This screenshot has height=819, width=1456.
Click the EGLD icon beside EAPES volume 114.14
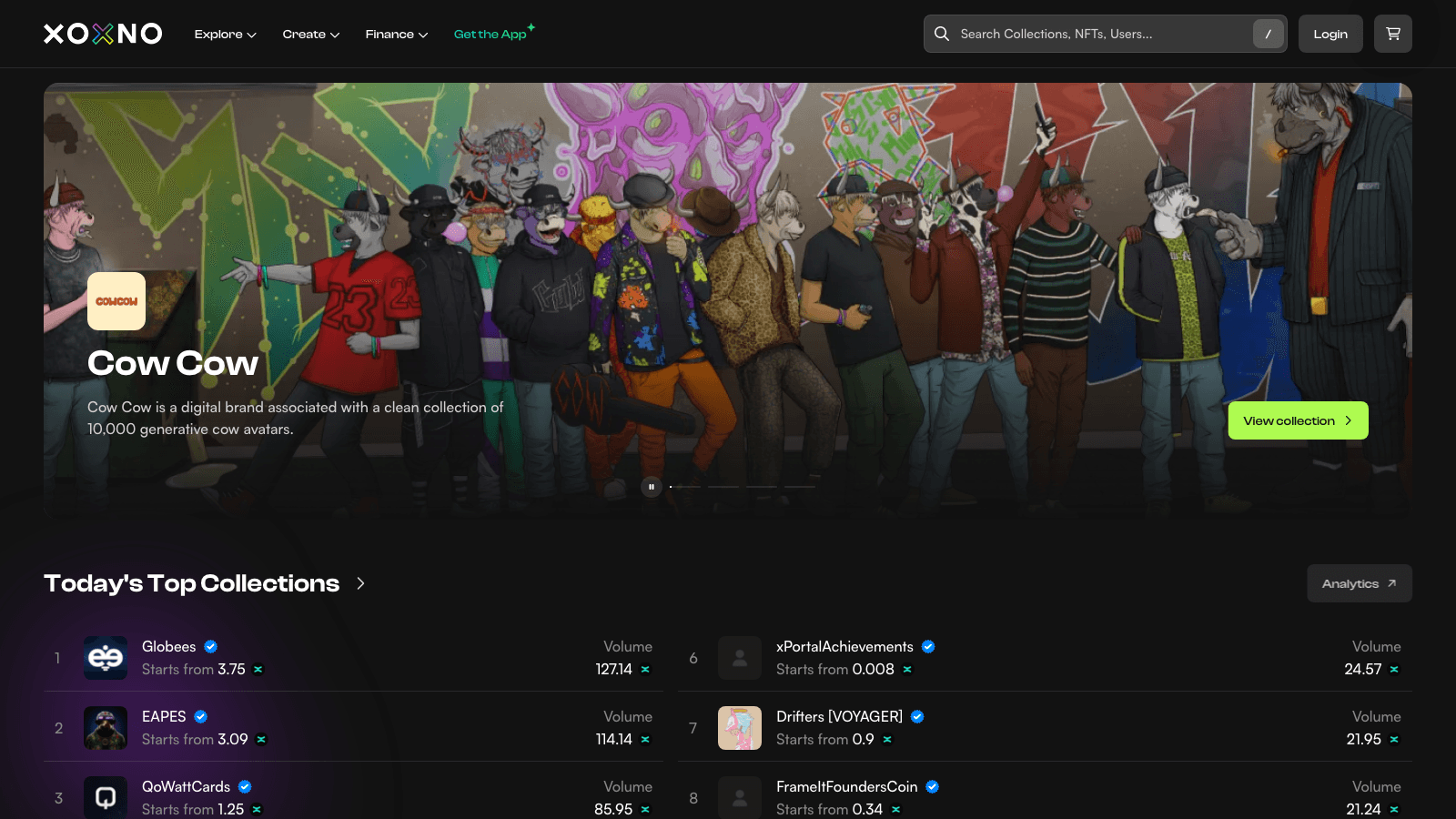click(645, 739)
